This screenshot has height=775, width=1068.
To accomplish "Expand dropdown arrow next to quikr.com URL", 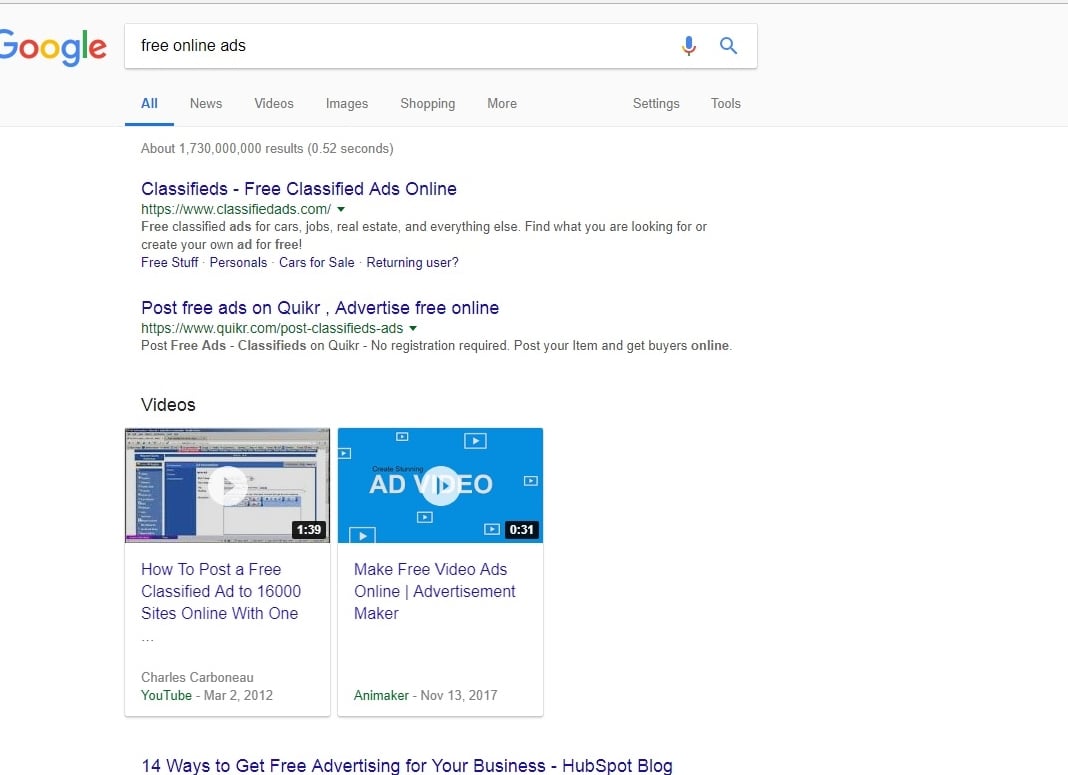I will 413,328.
